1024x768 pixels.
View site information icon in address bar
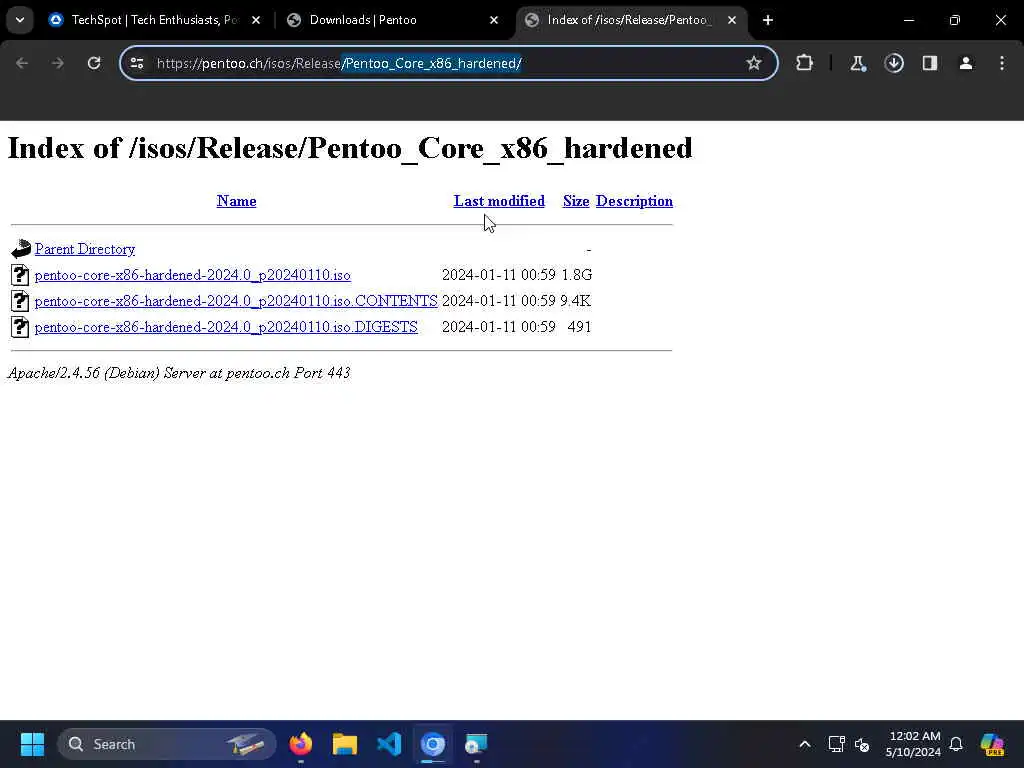pos(137,63)
